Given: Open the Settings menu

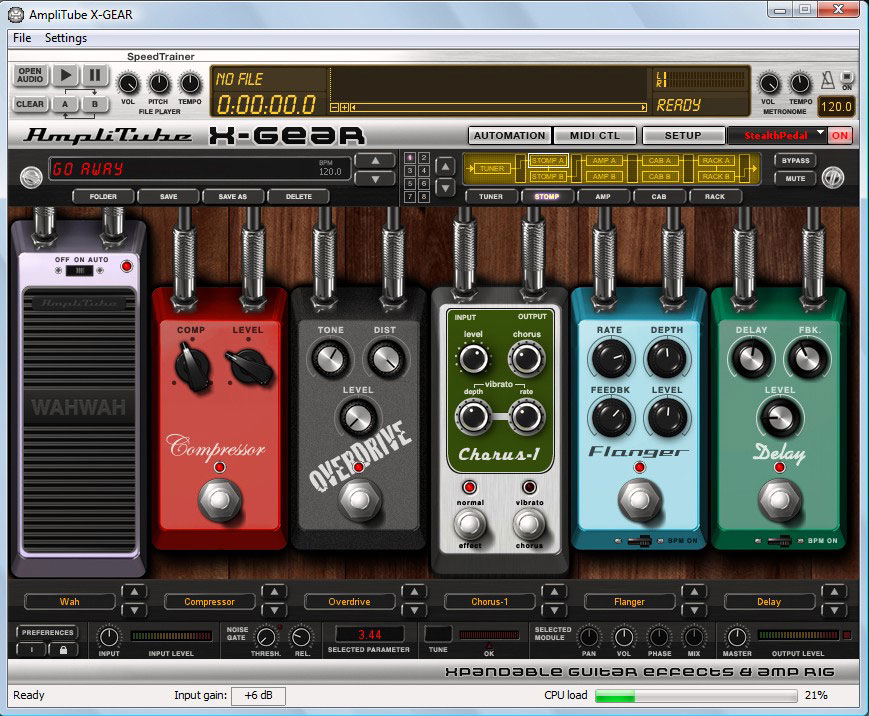Looking at the screenshot, I should click(66, 38).
